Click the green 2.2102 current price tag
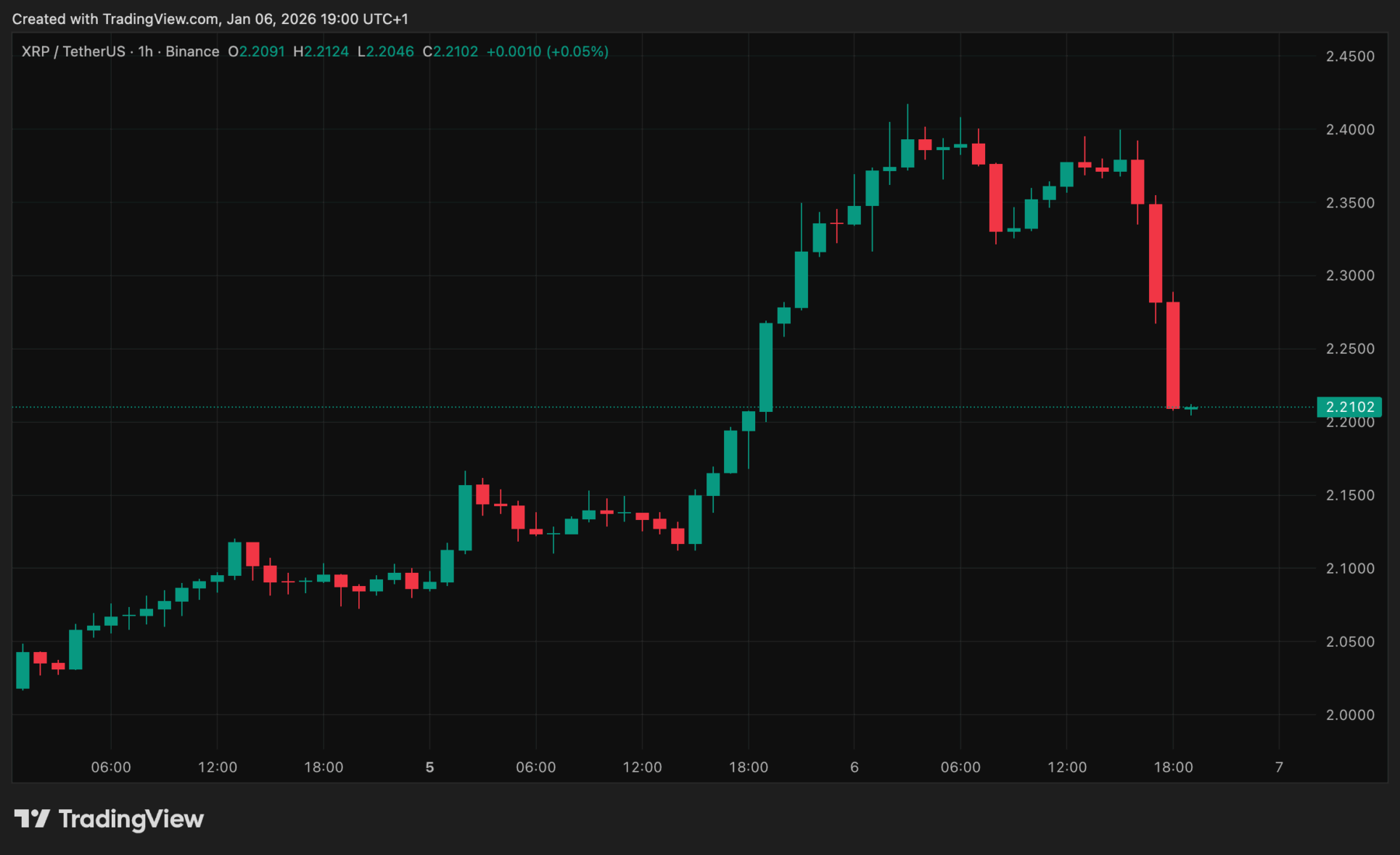Image resolution: width=1400 pixels, height=855 pixels. click(1349, 407)
